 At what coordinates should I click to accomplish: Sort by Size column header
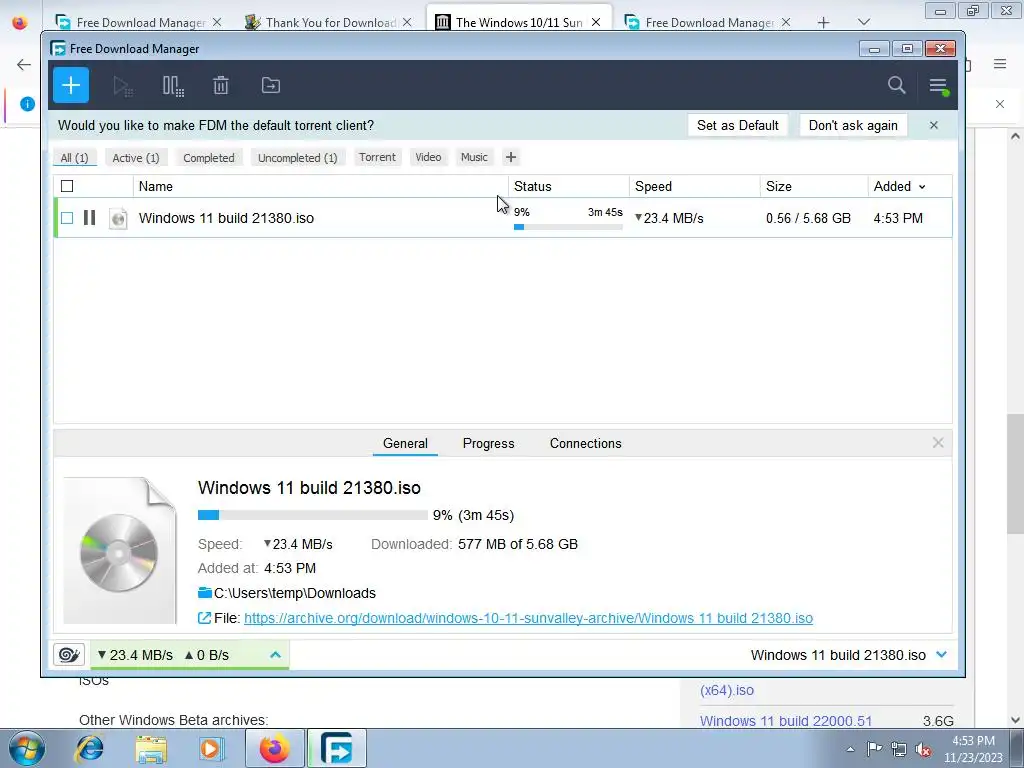814,186
